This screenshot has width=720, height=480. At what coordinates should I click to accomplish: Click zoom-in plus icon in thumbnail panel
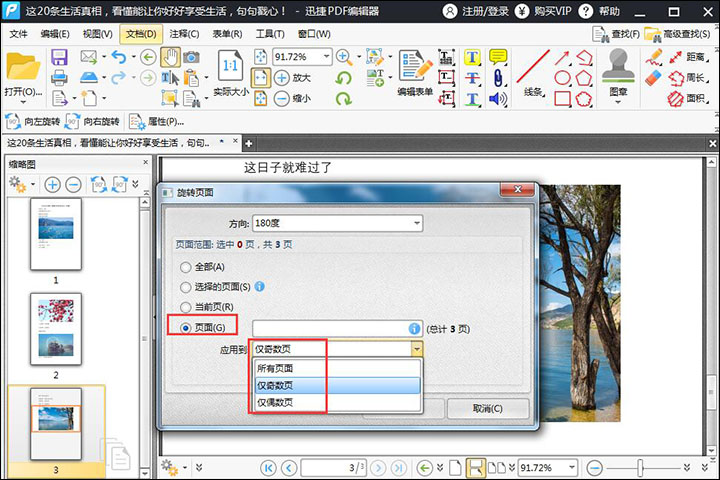[51, 185]
